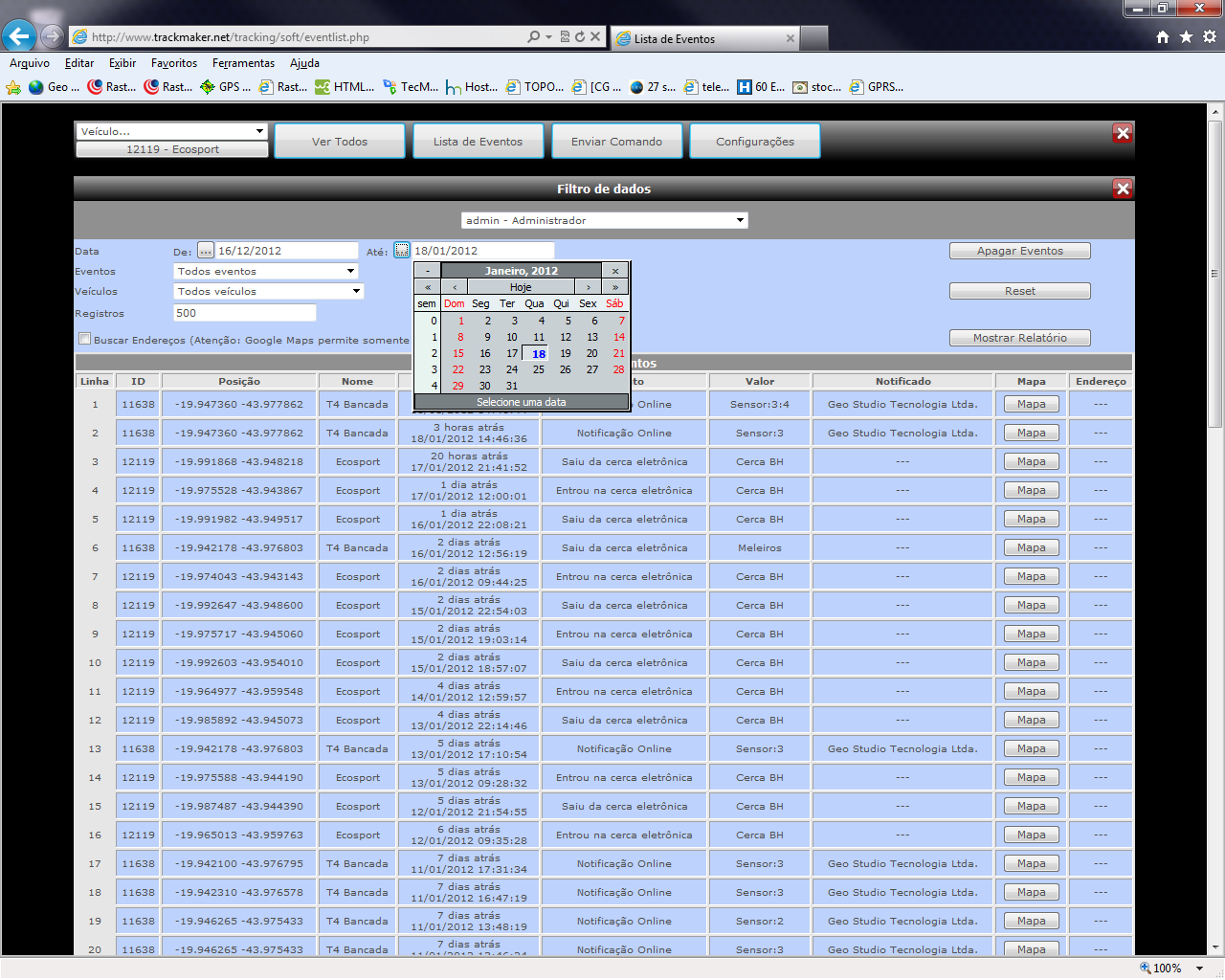Screen dimensions: 1225x980
Task: Open the 'Todos veículos' dropdown
Action: coord(269,291)
